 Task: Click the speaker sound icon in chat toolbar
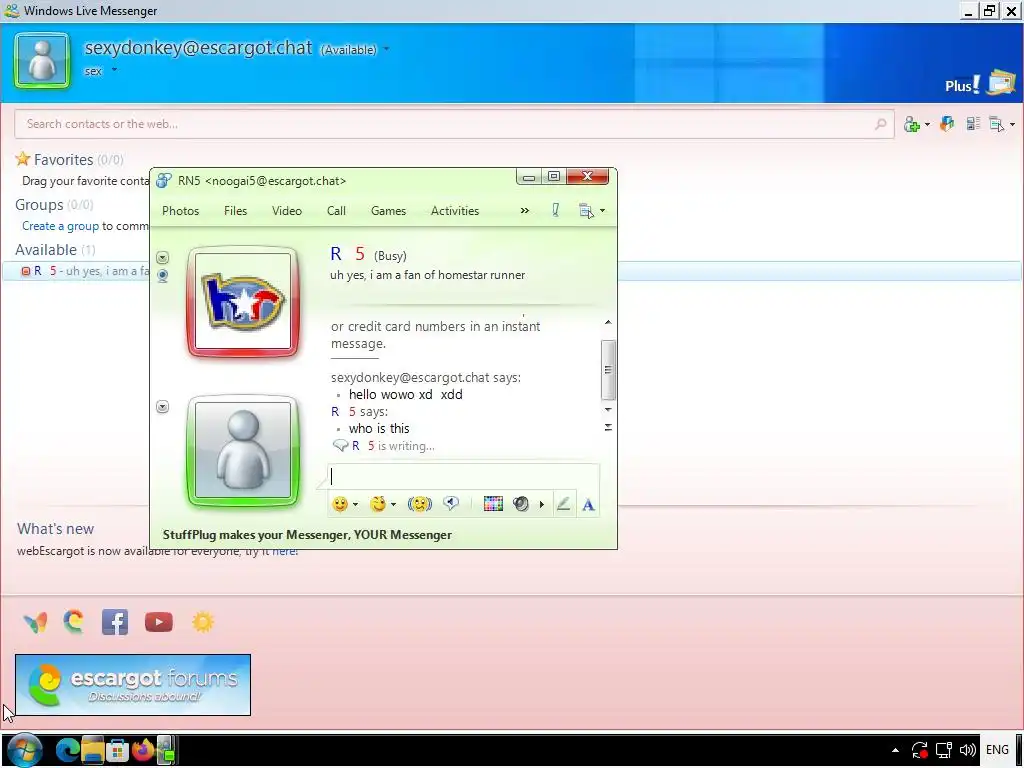click(520, 504)
